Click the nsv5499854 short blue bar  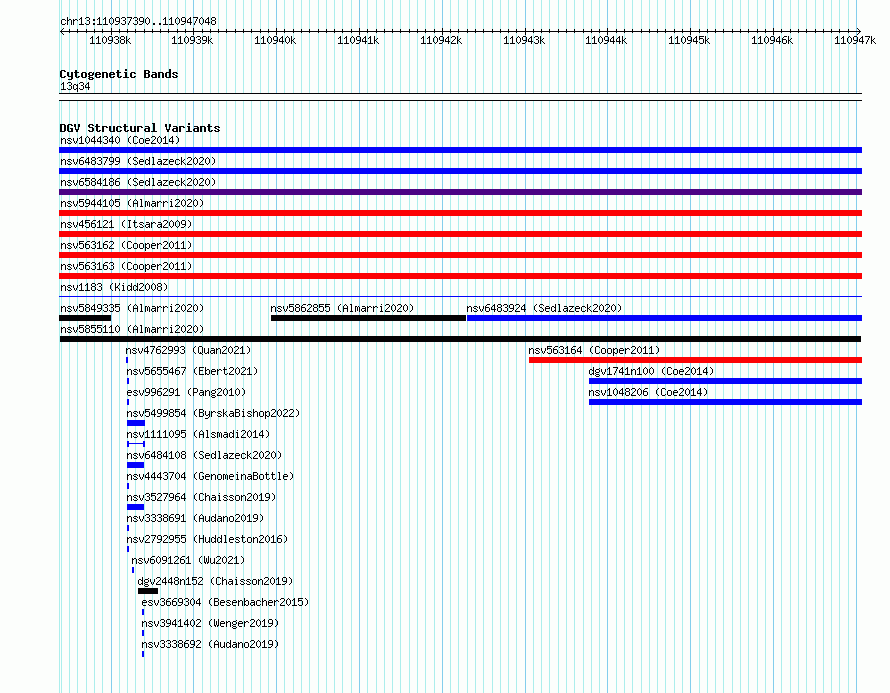136,423
